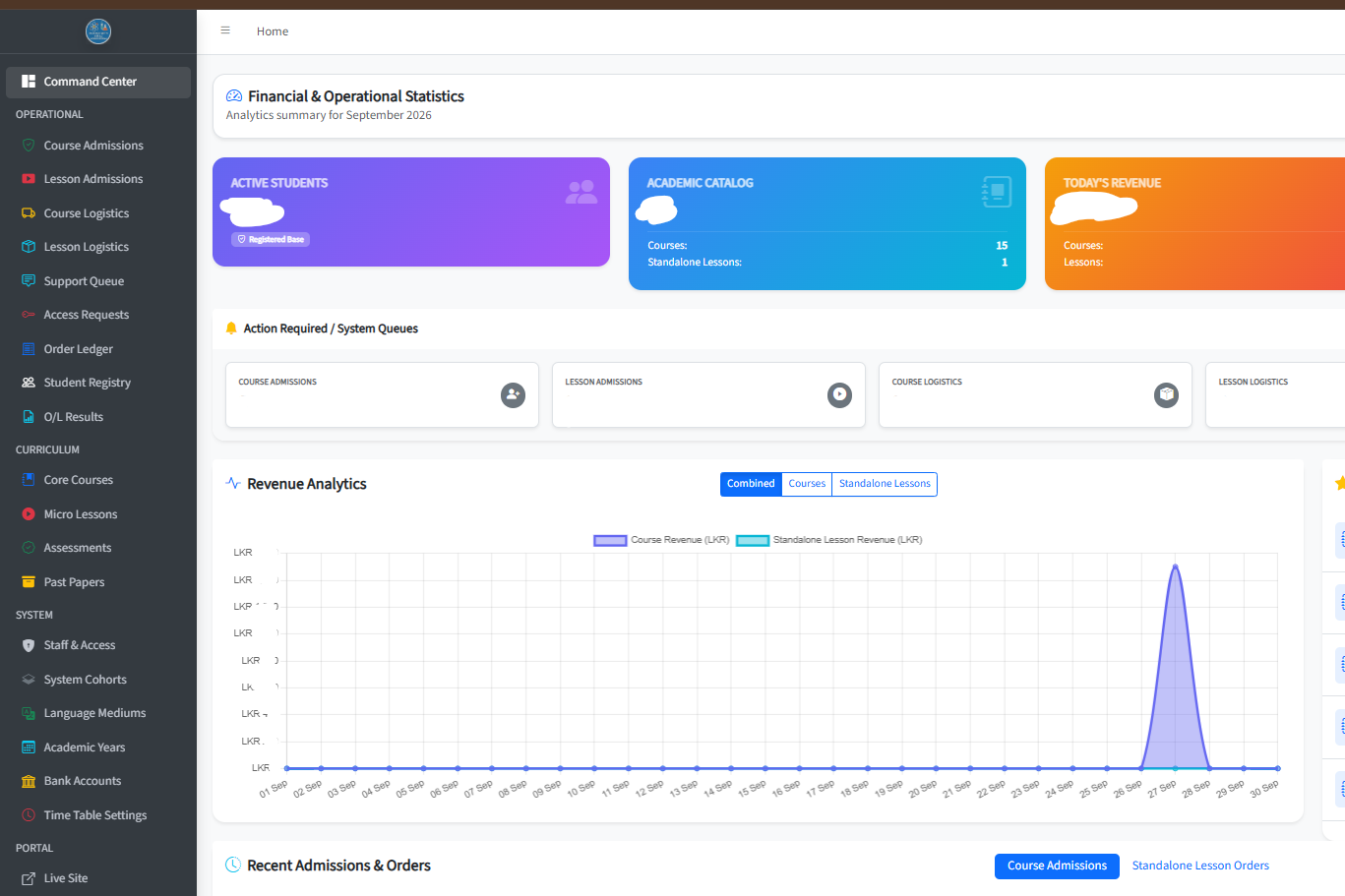Click Time Table Settings clock icon

click(29, 815)
